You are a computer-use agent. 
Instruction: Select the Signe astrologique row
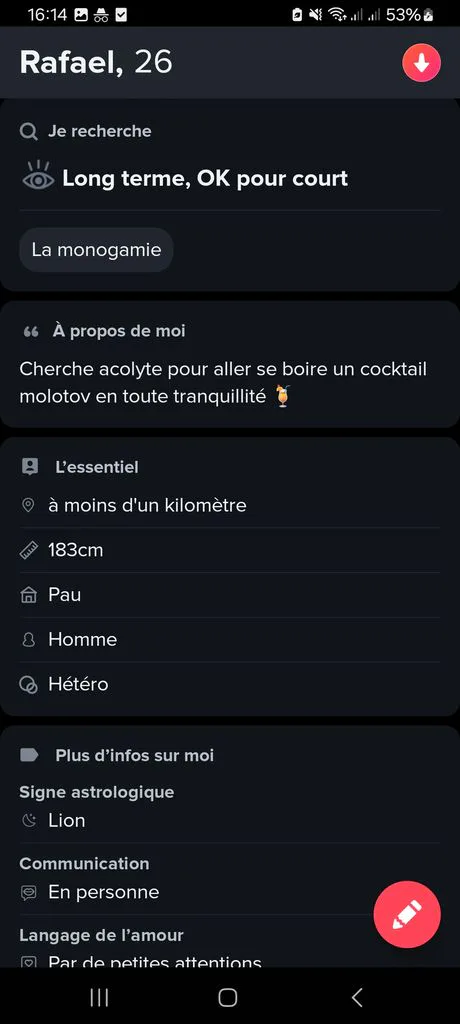(x=230, y=807)
